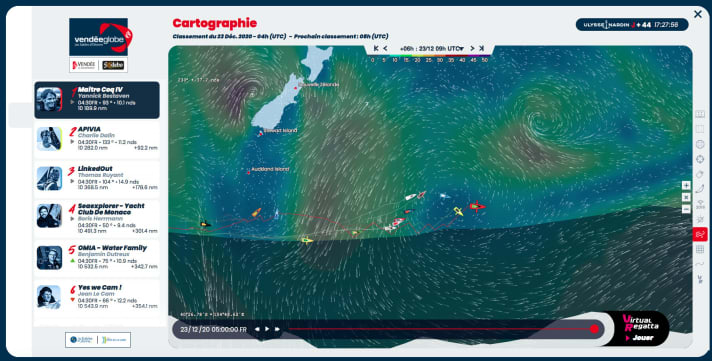Jump to last wind forecast step
The image size is (712, 361).
pos(481,48)
